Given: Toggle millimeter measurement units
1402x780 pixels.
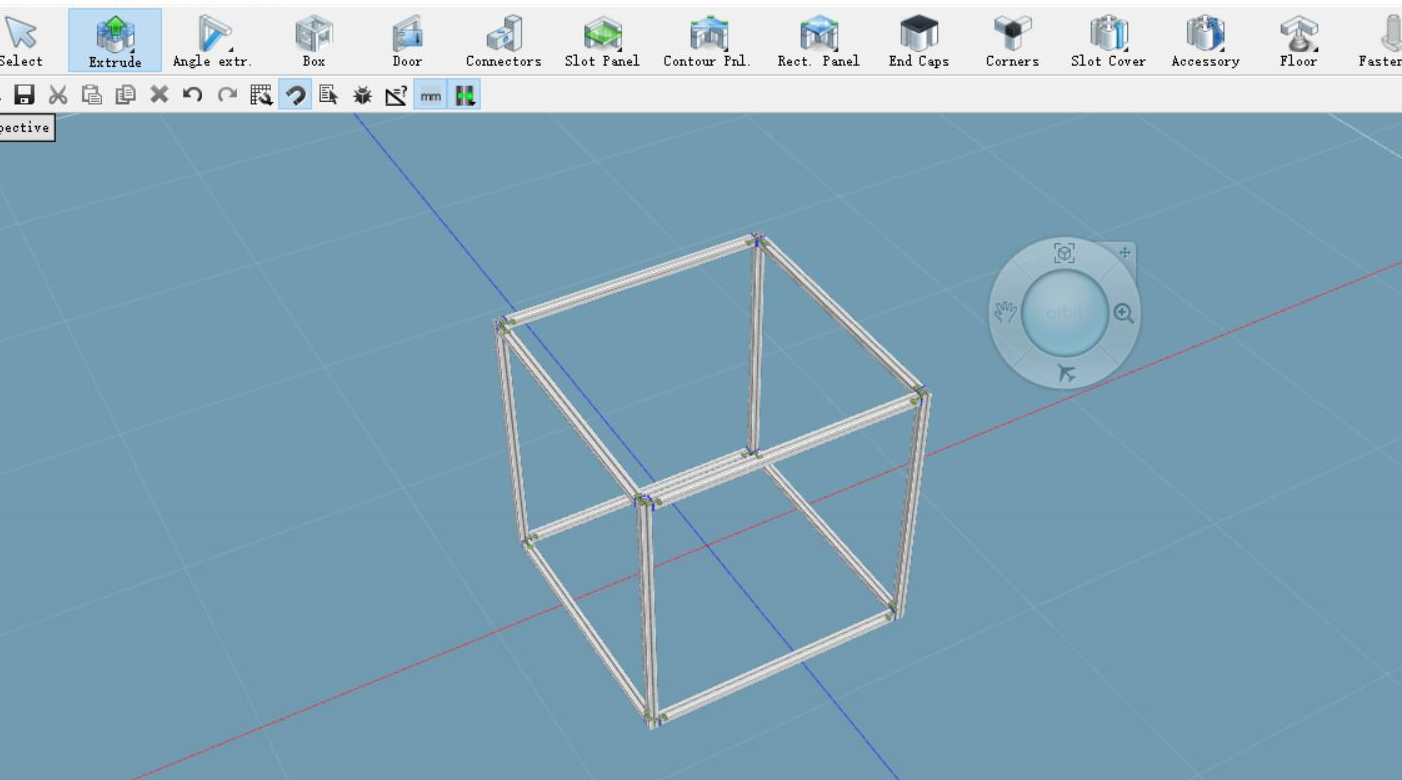Looking at the screenshot, I should [x=428, y=95].
